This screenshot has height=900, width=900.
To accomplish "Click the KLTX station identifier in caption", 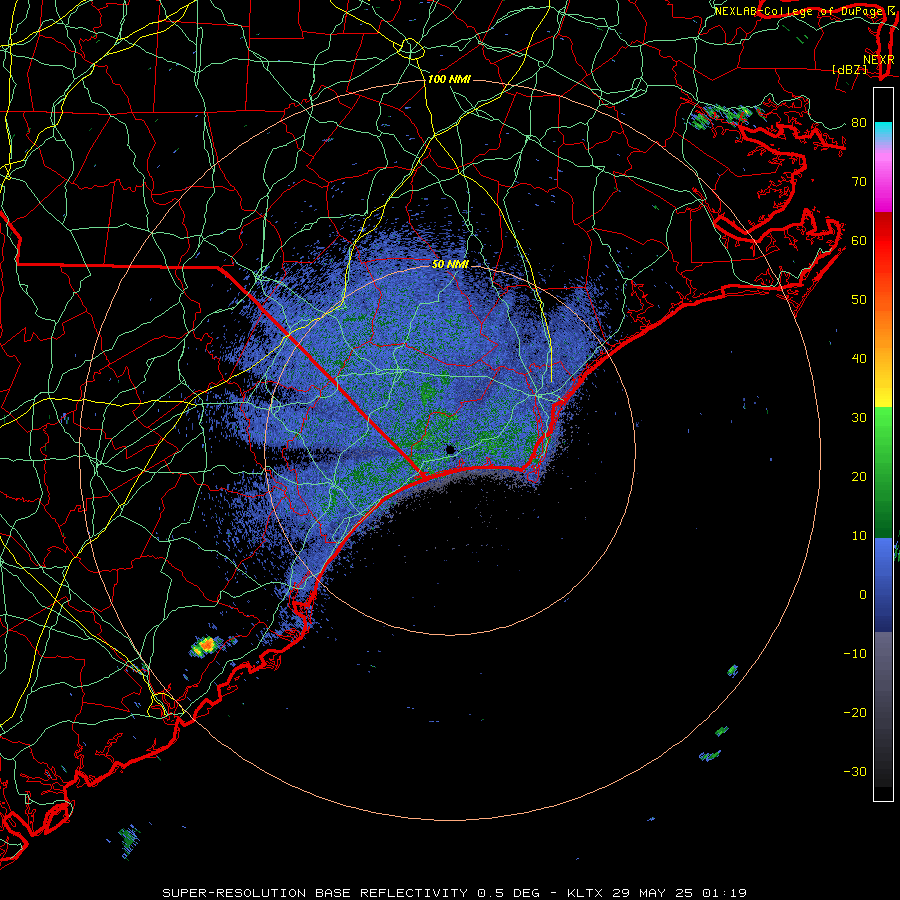I will (x=585, y=893).
